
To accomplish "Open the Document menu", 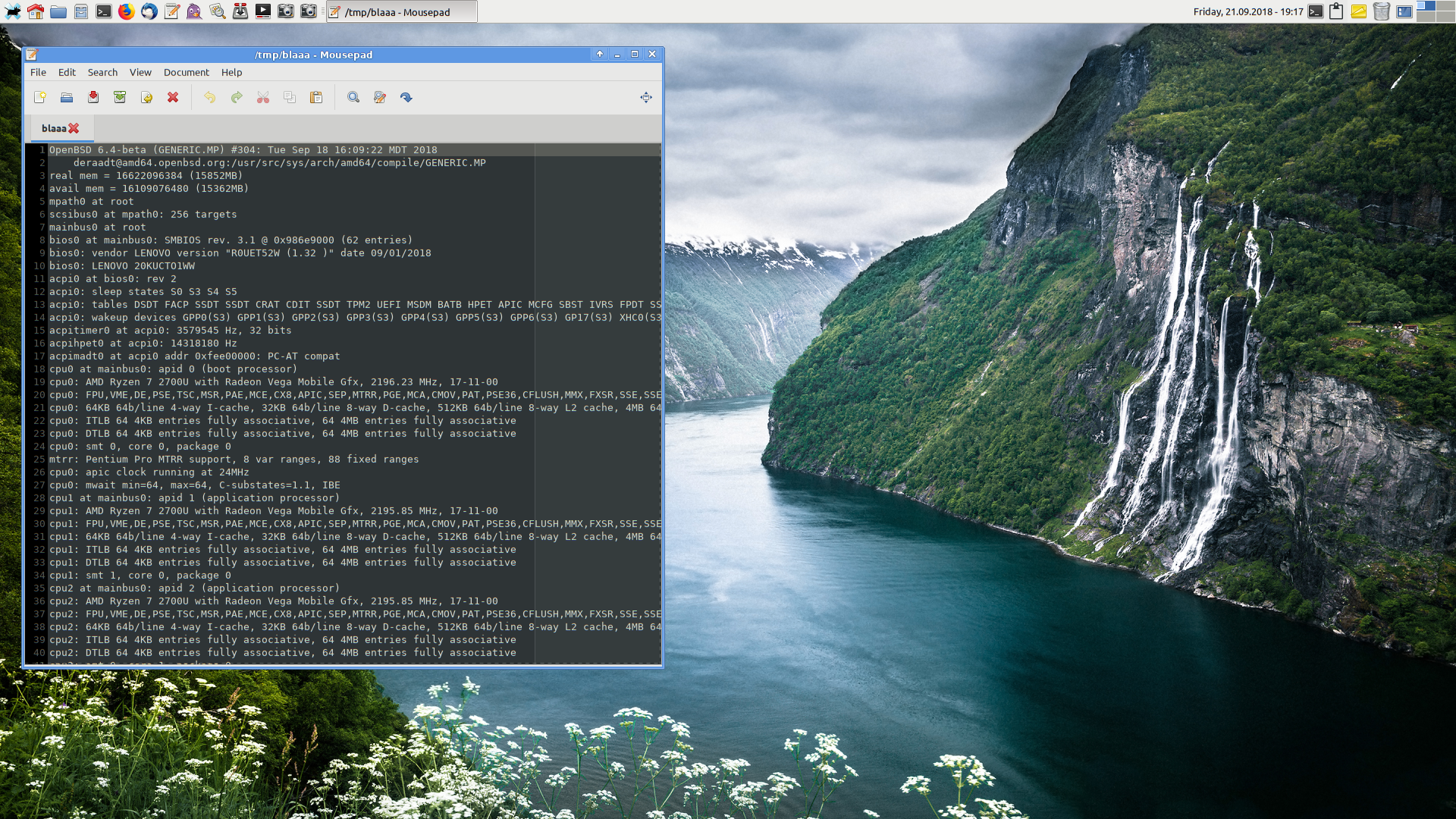I will [186, 72].
